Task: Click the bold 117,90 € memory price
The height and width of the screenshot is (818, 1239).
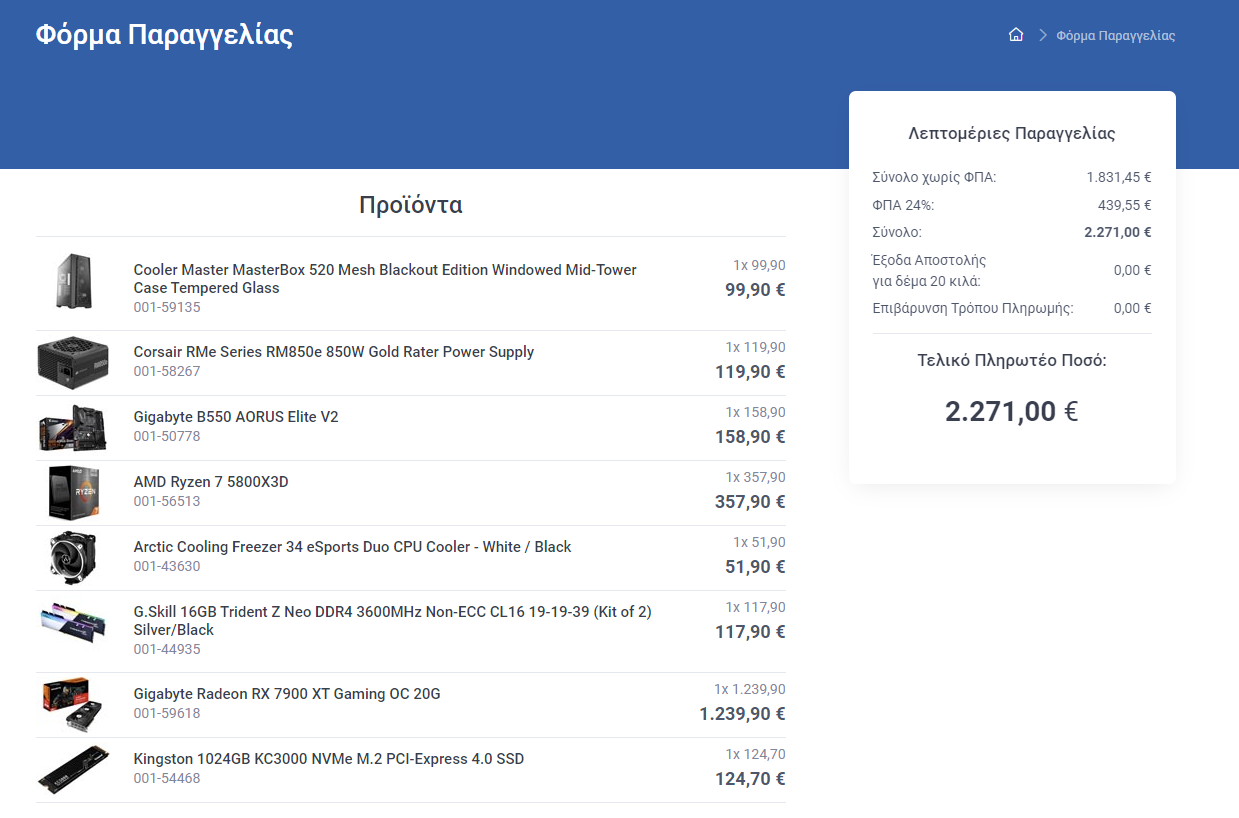Action: (750, 632)
